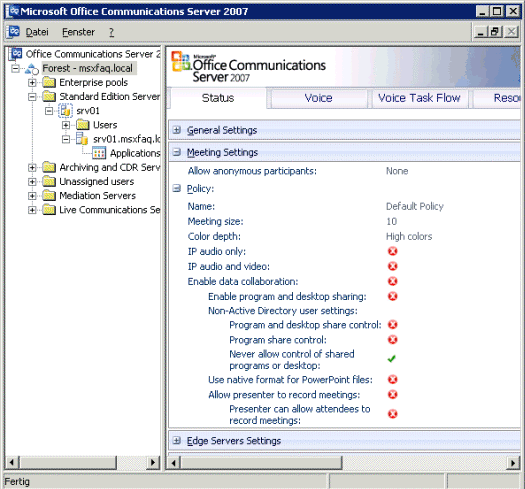This screenshot has height=489, width=525.
Task: Click the IP audio only red X status
Action: point(392,251)
